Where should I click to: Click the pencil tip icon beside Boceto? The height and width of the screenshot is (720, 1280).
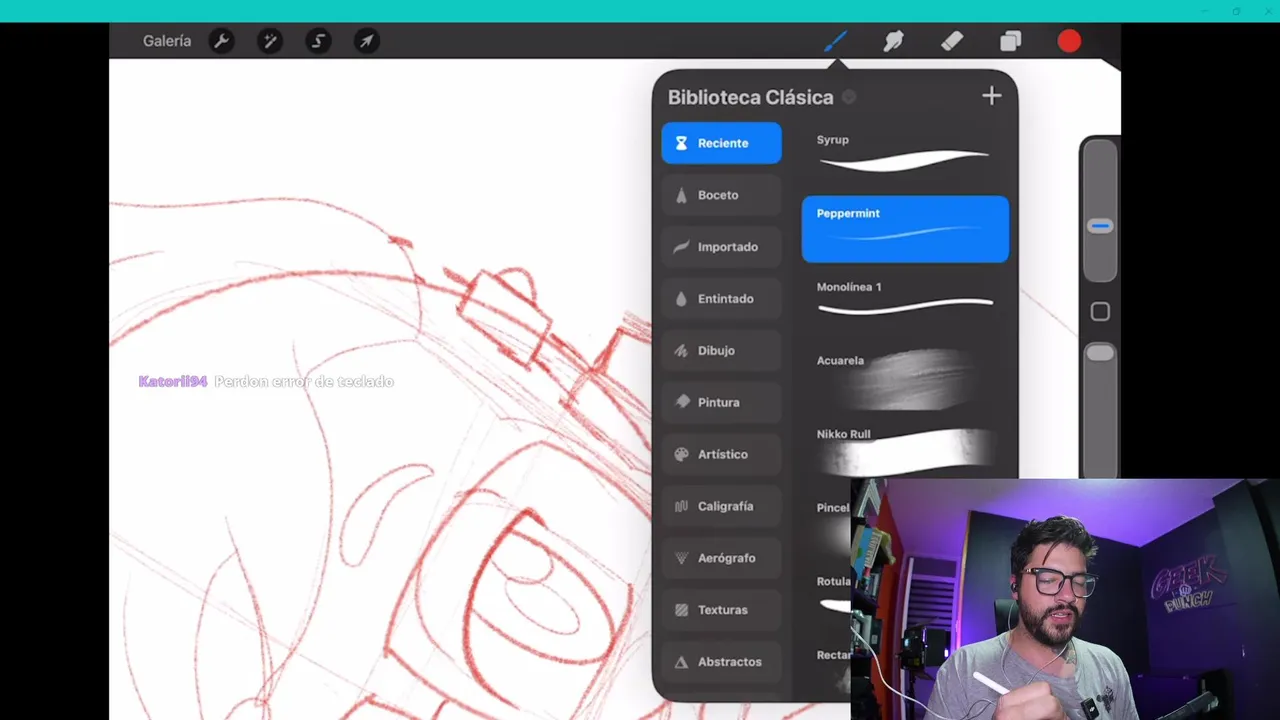coord(681,195)
